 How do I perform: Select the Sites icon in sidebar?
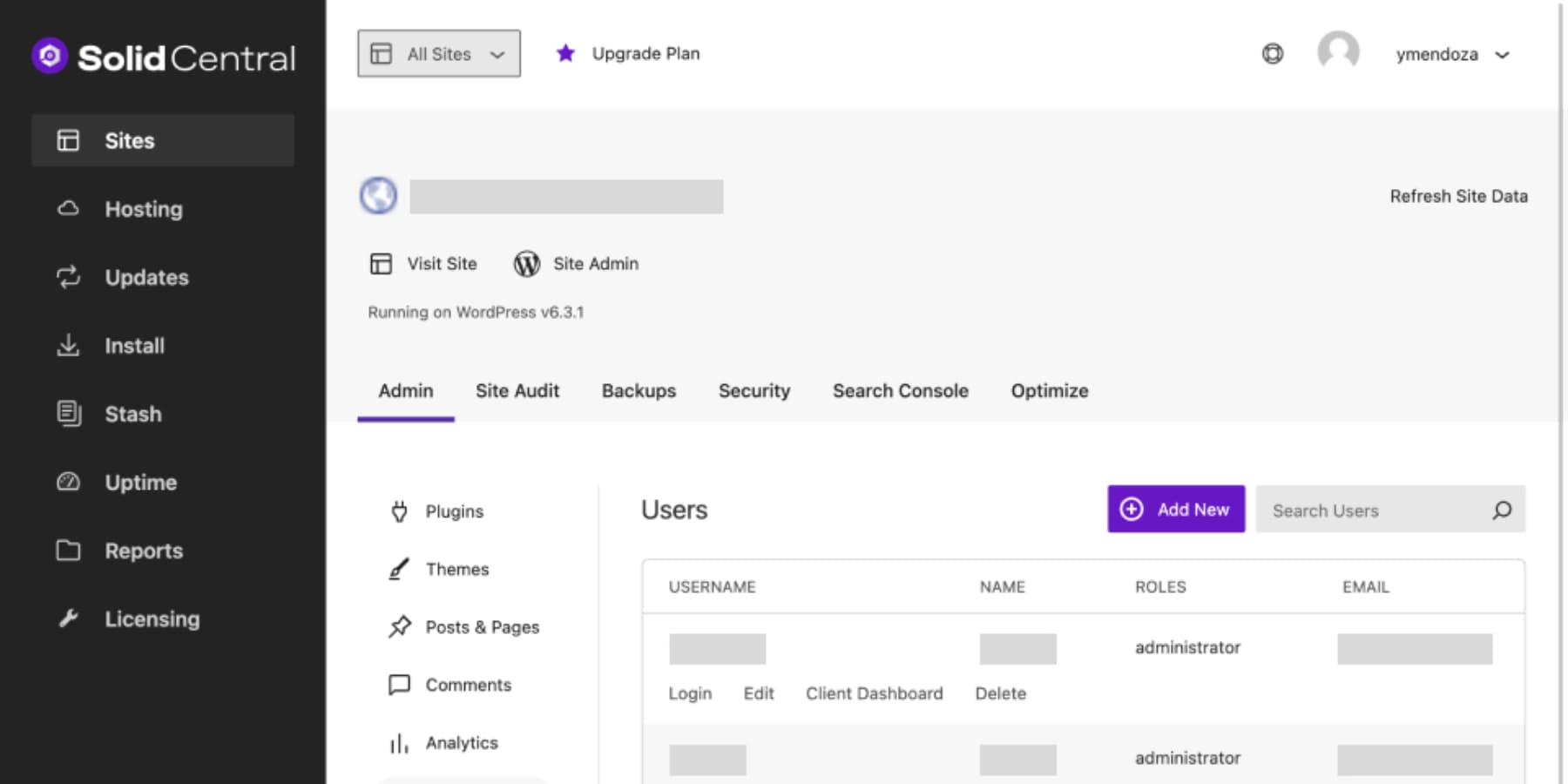tap(69, 140)
